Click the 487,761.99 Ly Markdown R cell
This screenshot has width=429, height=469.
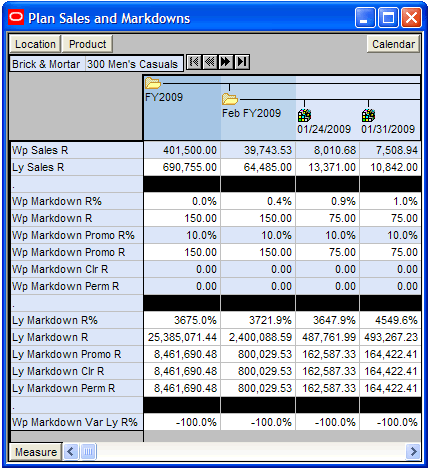(327, 337)
